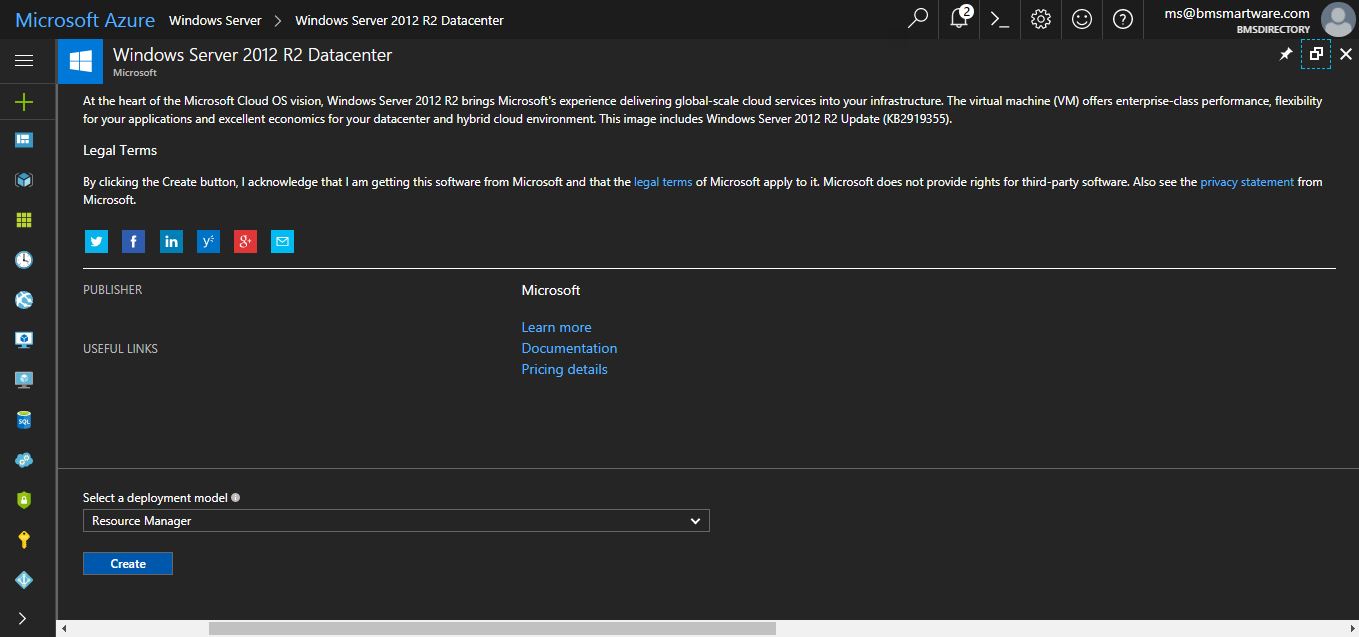Open the Recent clock icon
Image resolution: width=1359 pixels, height=637 pixels.
pyautogui.click(x=24, y=260)
